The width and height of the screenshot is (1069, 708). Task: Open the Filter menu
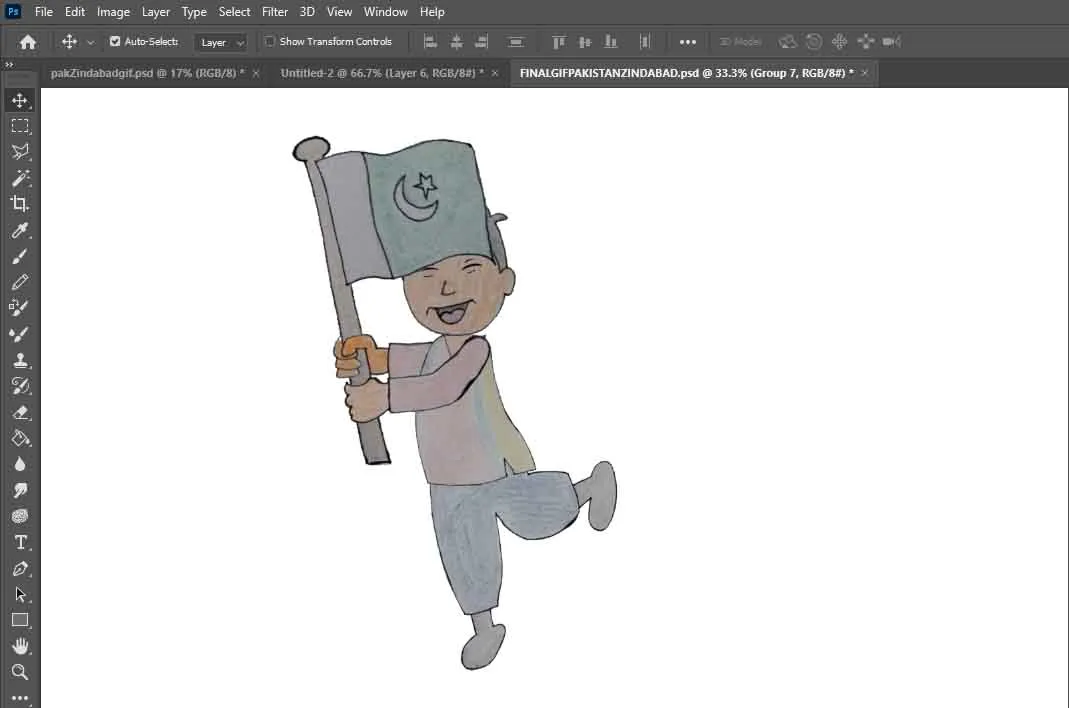tap(275, 12)
